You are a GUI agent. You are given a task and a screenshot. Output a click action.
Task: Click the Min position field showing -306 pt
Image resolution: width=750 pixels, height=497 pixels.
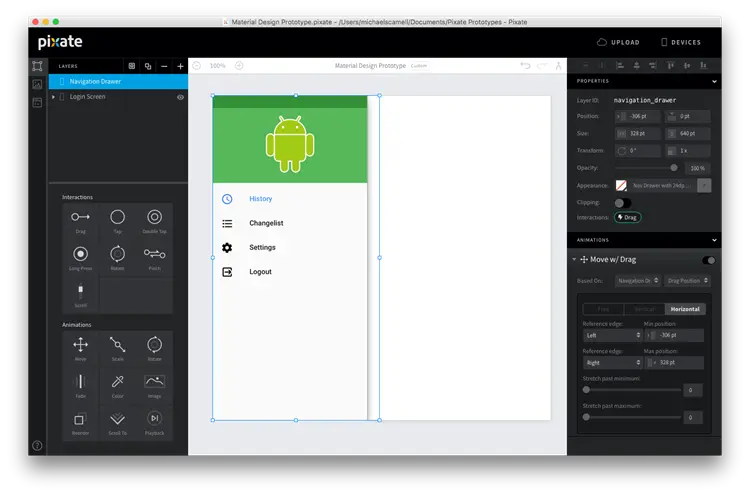coord(674,335)
